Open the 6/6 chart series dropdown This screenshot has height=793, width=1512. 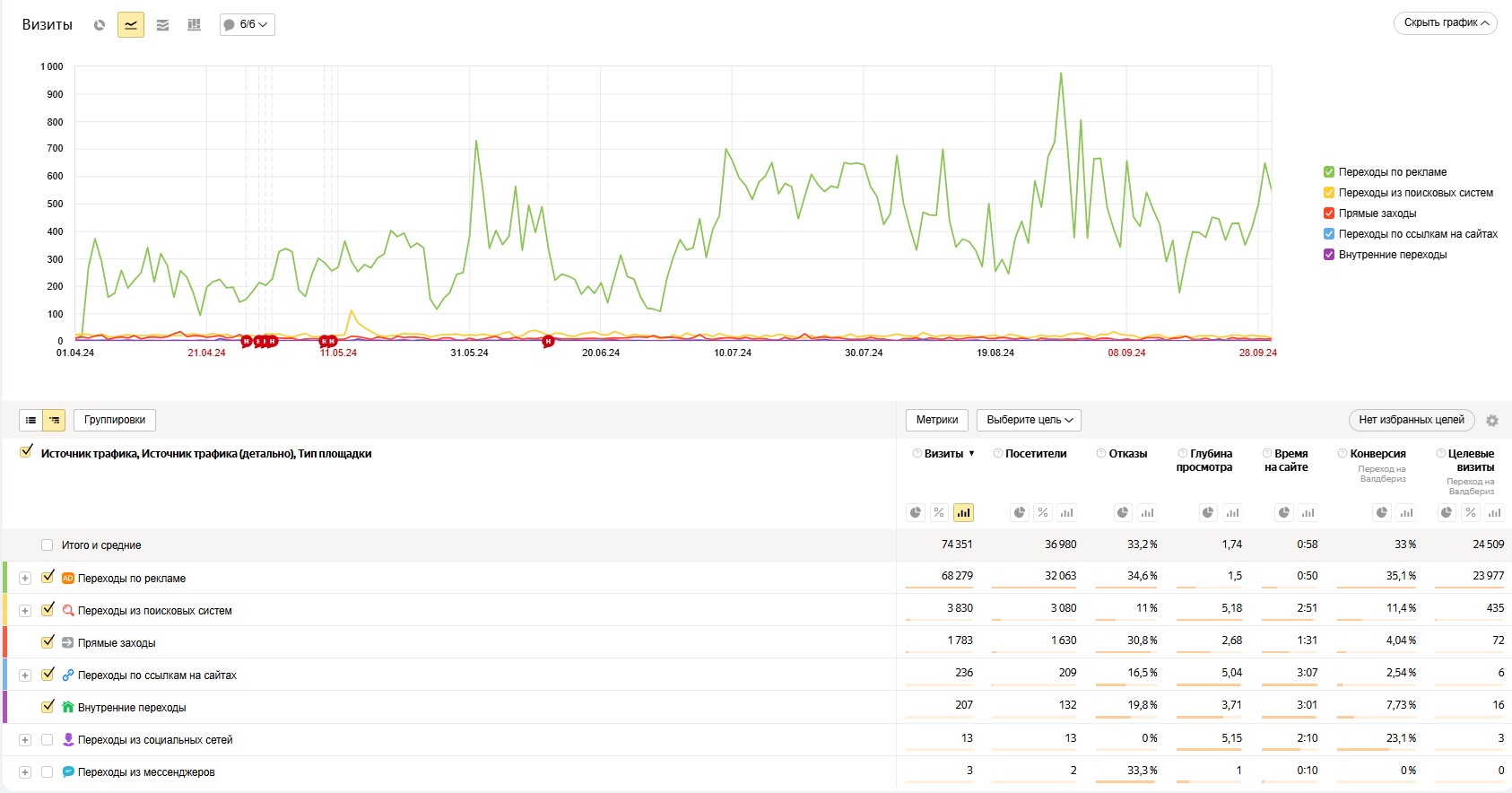pos(247,25)
